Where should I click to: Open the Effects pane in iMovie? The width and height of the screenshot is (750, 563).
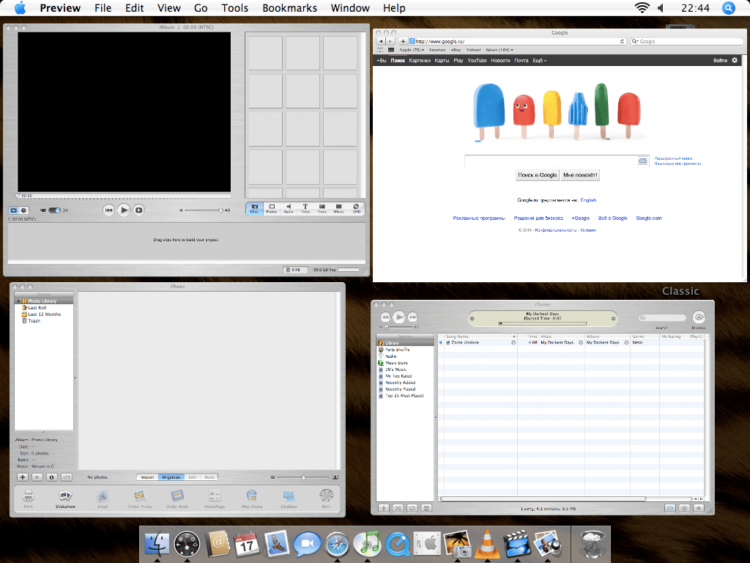(x=339, y=209)
